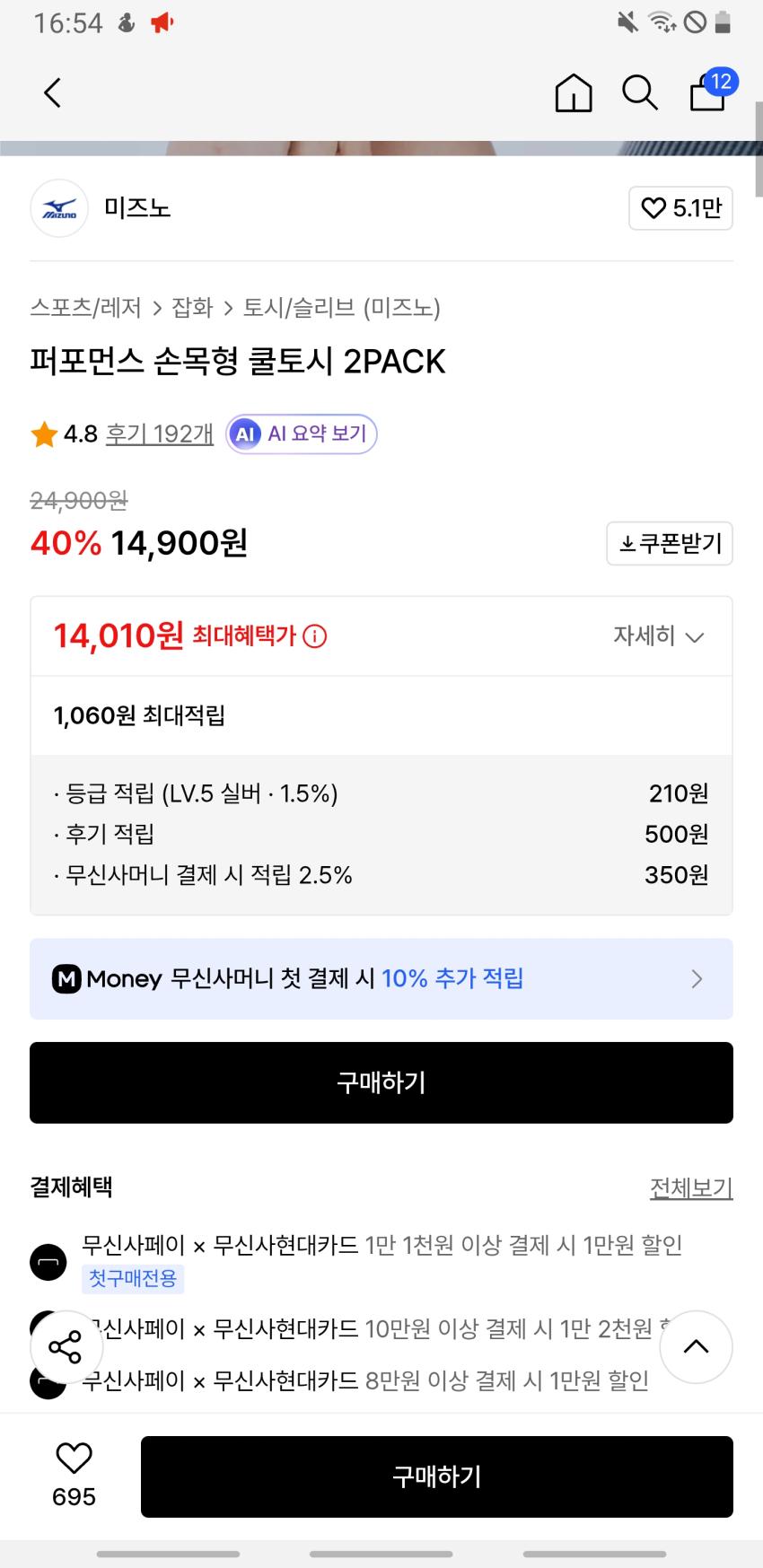Go to the home icon
Viewport: 763px width, 1568px height.
click(x=574, y=92)
